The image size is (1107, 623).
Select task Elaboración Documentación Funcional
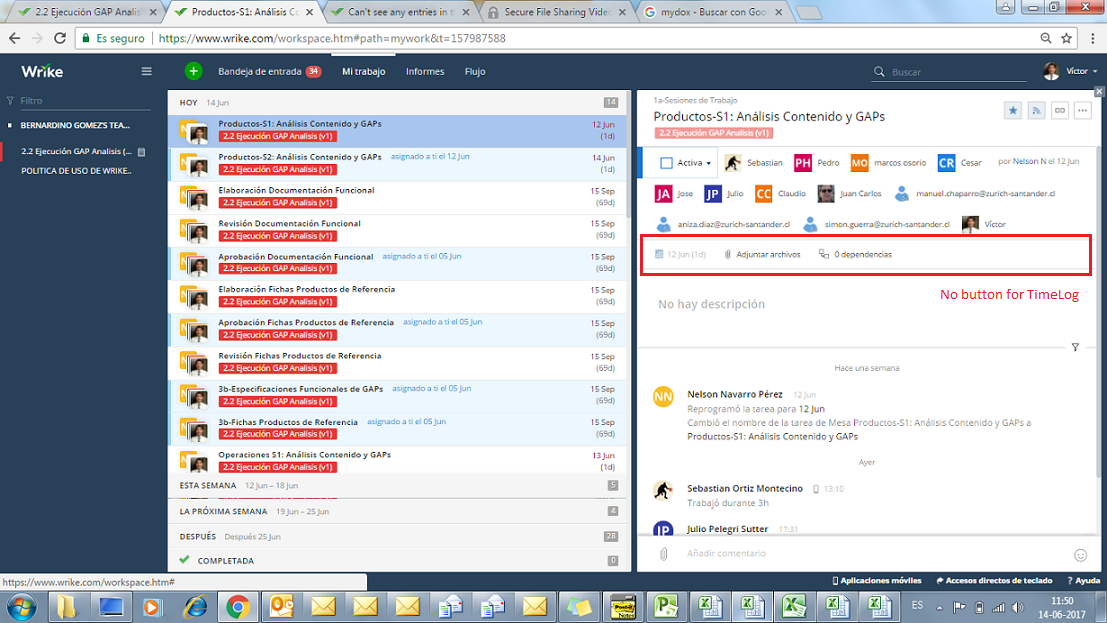[x=397, y=197]
